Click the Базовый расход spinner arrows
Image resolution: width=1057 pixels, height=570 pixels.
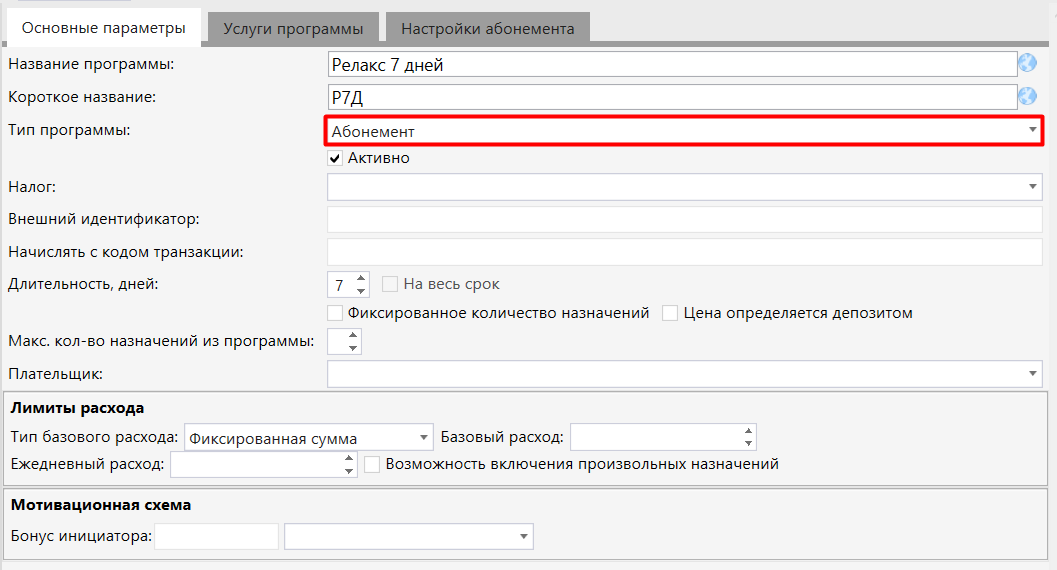748,437
